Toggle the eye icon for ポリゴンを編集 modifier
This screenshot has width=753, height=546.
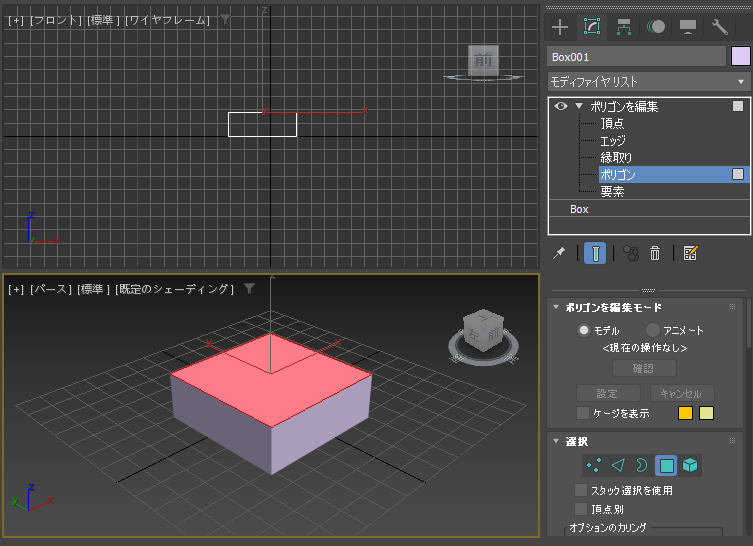click(560, 106)
